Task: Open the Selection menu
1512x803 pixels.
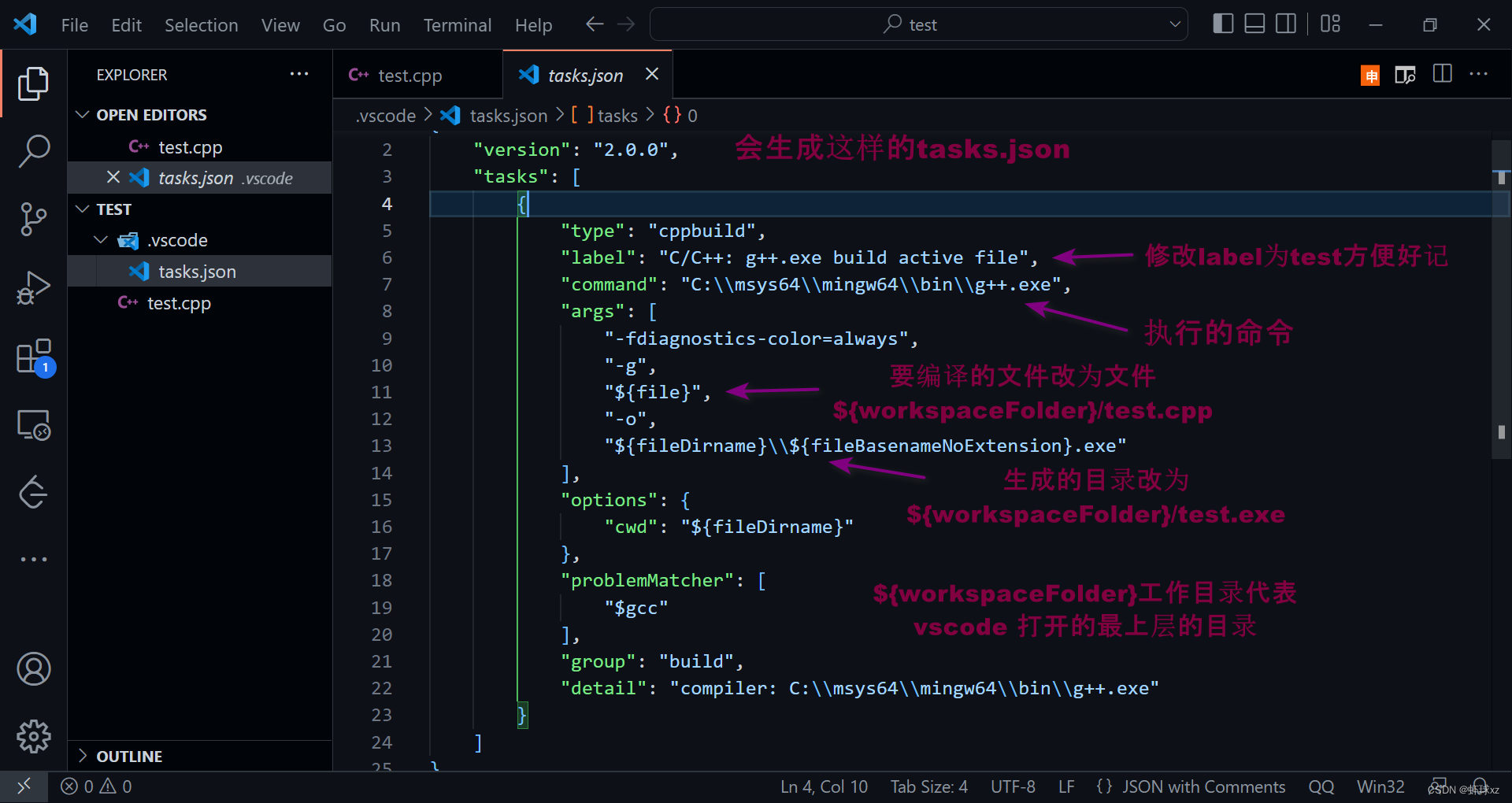Action: pyautogui.click(x=202, y=25)
